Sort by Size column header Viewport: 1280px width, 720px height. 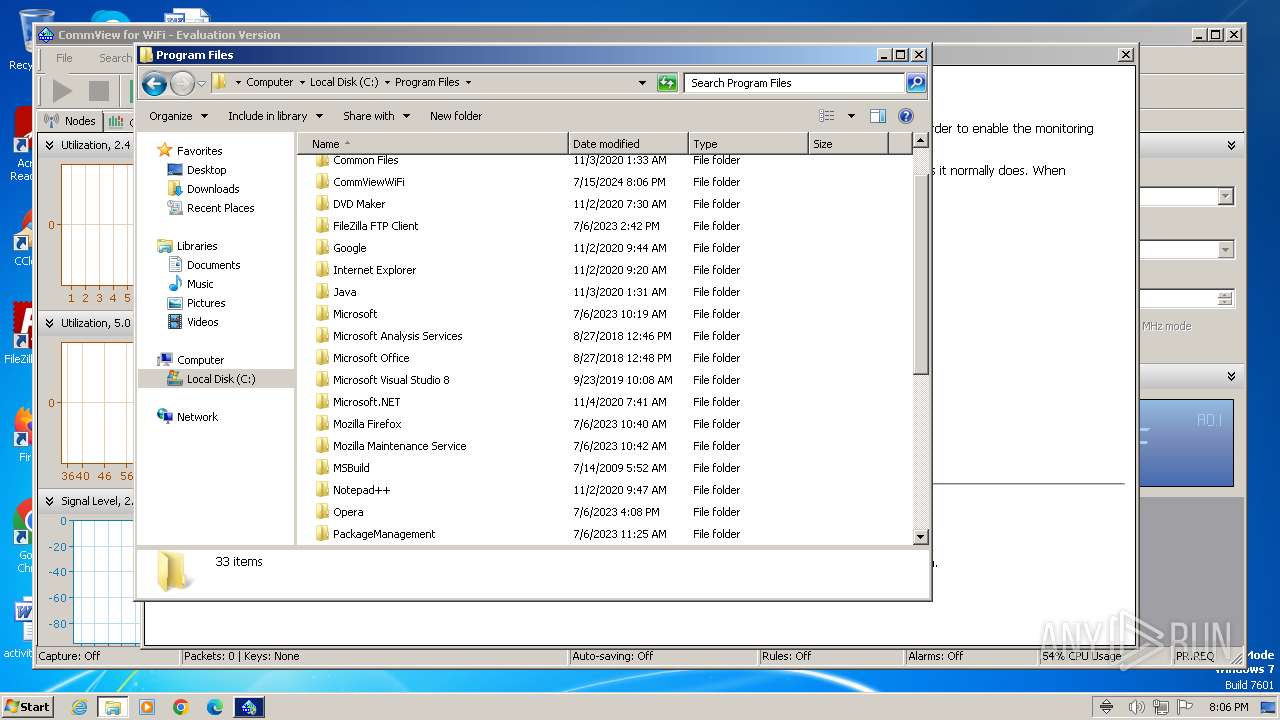(x=848, y=144)
